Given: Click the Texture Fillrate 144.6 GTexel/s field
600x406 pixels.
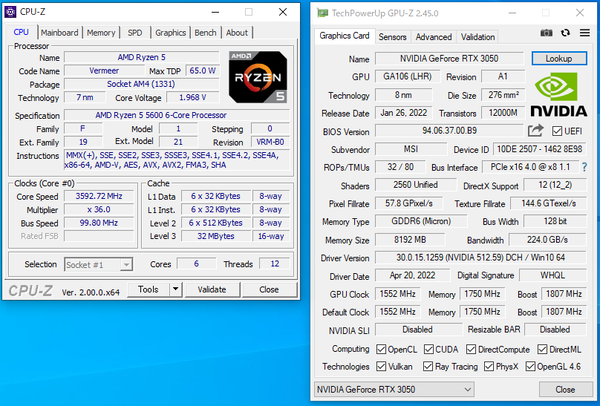Looking at the screenshot, I should (548, 203).
